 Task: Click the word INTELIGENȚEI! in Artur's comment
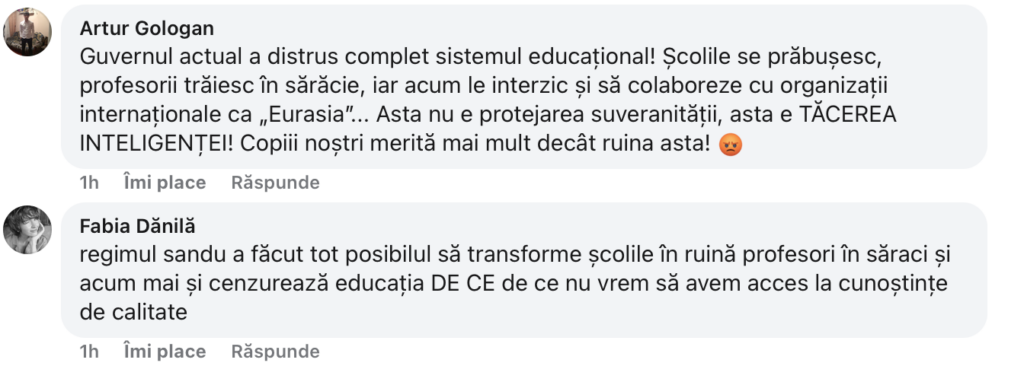(156, 144)
